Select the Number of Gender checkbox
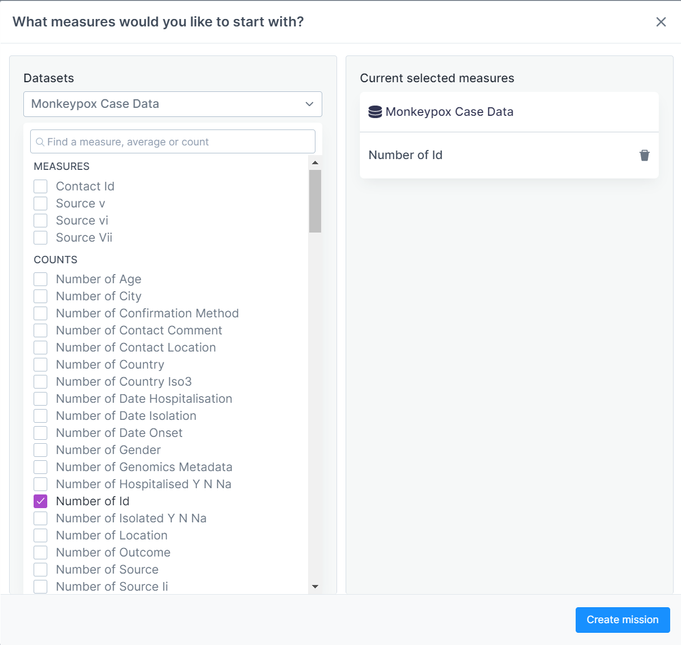The image size is (681, 645). (x=41, y=450)
